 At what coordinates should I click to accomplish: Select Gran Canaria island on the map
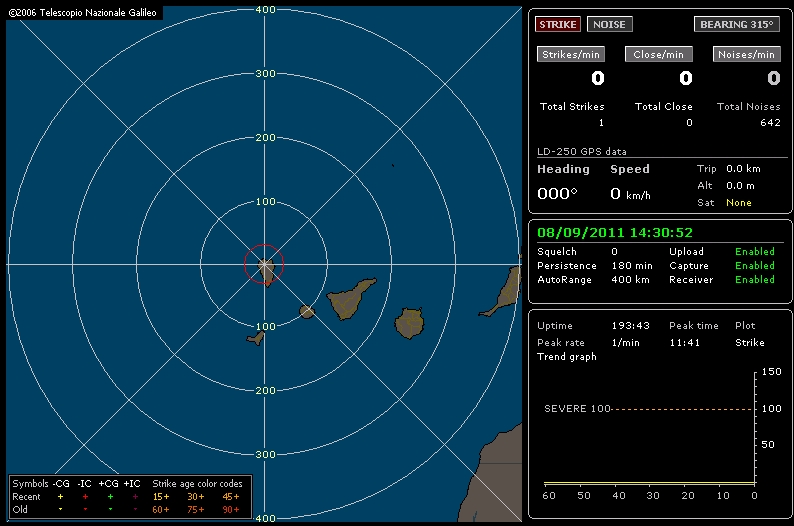410,323
